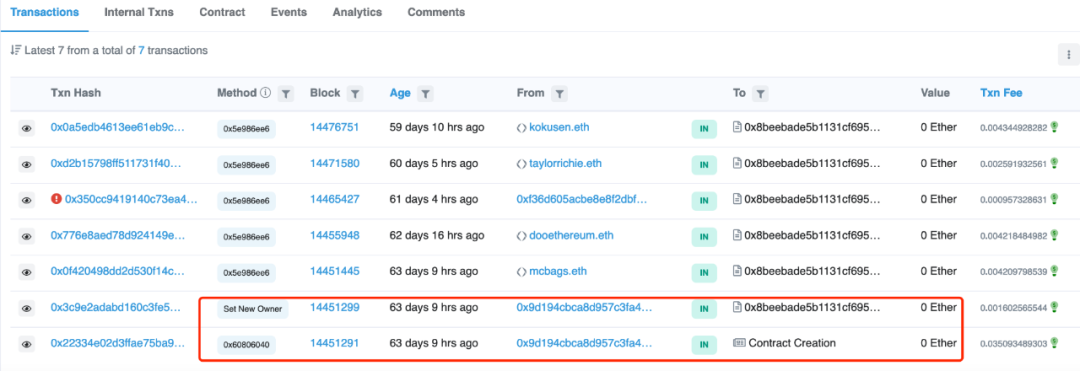The height and width of the screenshot is (371, 1080).
Task: Open transaction hash 0x3c9e2adabd160c3fe5
Action: (x=116, y=307)
